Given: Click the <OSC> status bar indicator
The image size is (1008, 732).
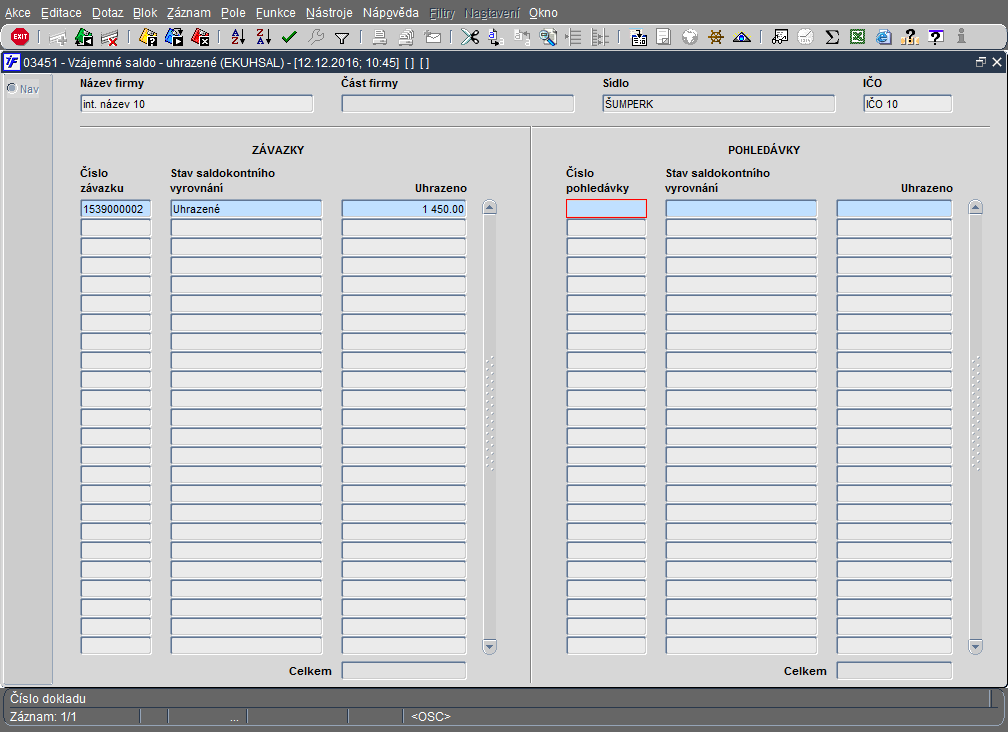Looking at the screenshot, I should point(431,717).
